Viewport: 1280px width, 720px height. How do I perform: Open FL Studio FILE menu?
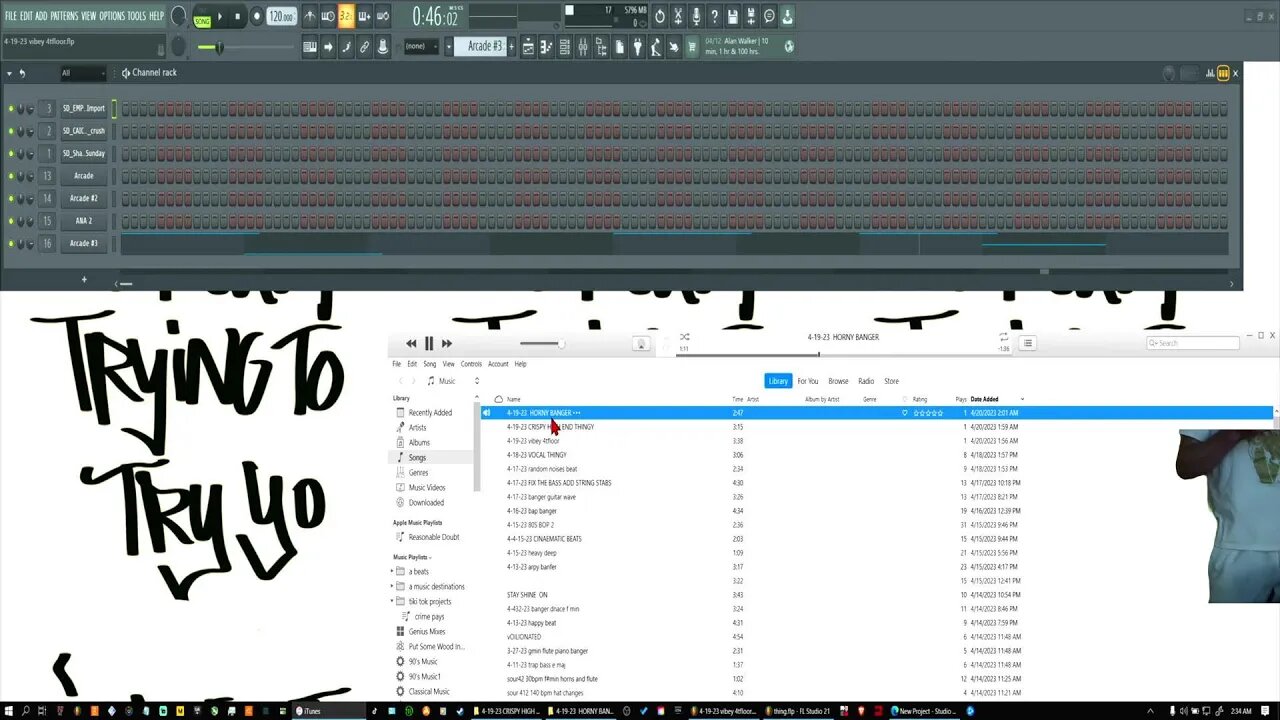pyautogui.click(x=11, y=16)
